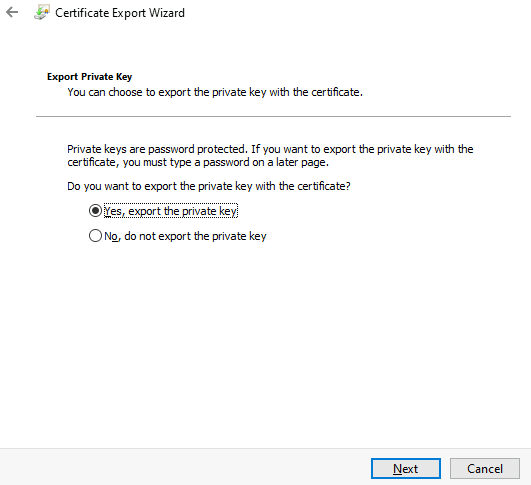
Task: Click the bold 'Export Private Key' heading
Action: coord(89,77)
